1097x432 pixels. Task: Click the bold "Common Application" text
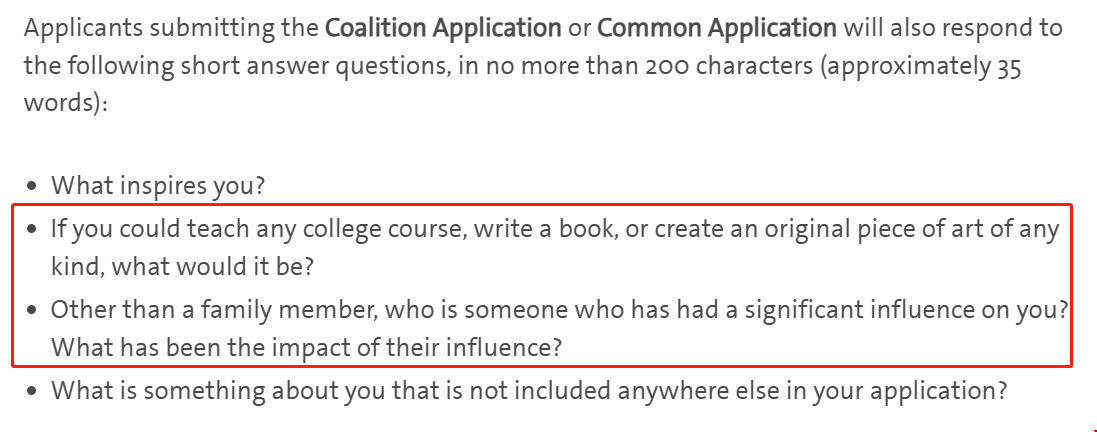pos(718,29)
